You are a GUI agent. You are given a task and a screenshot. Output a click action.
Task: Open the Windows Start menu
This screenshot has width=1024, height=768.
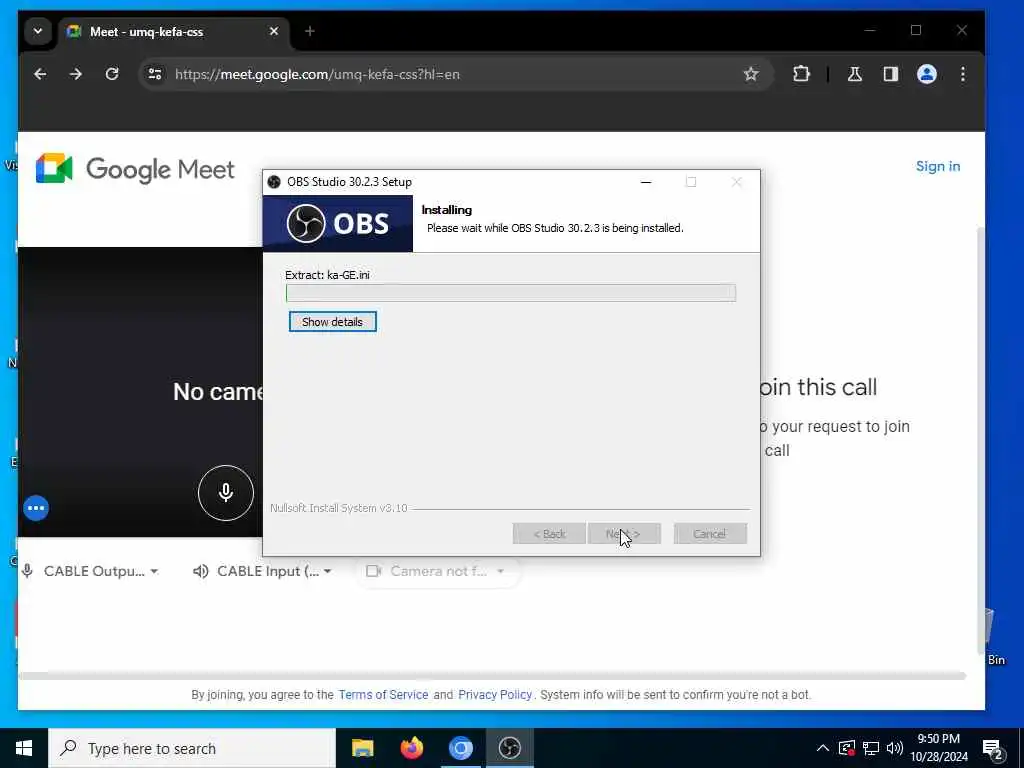24,748
